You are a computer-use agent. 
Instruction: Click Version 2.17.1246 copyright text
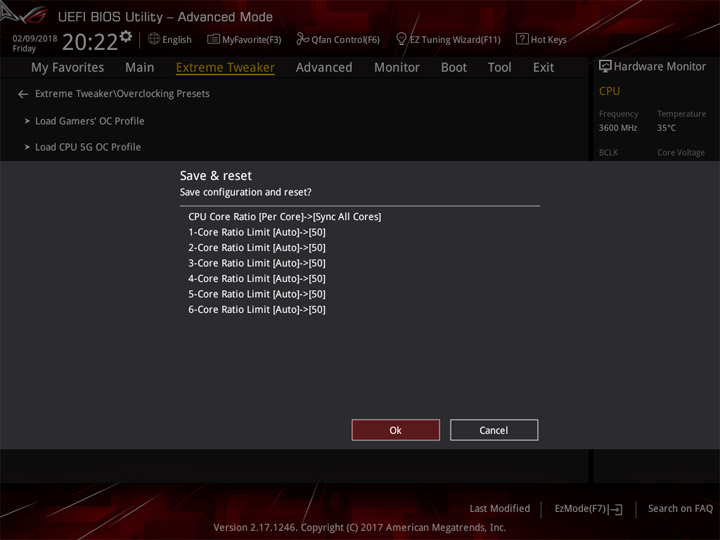click(360, 527)
